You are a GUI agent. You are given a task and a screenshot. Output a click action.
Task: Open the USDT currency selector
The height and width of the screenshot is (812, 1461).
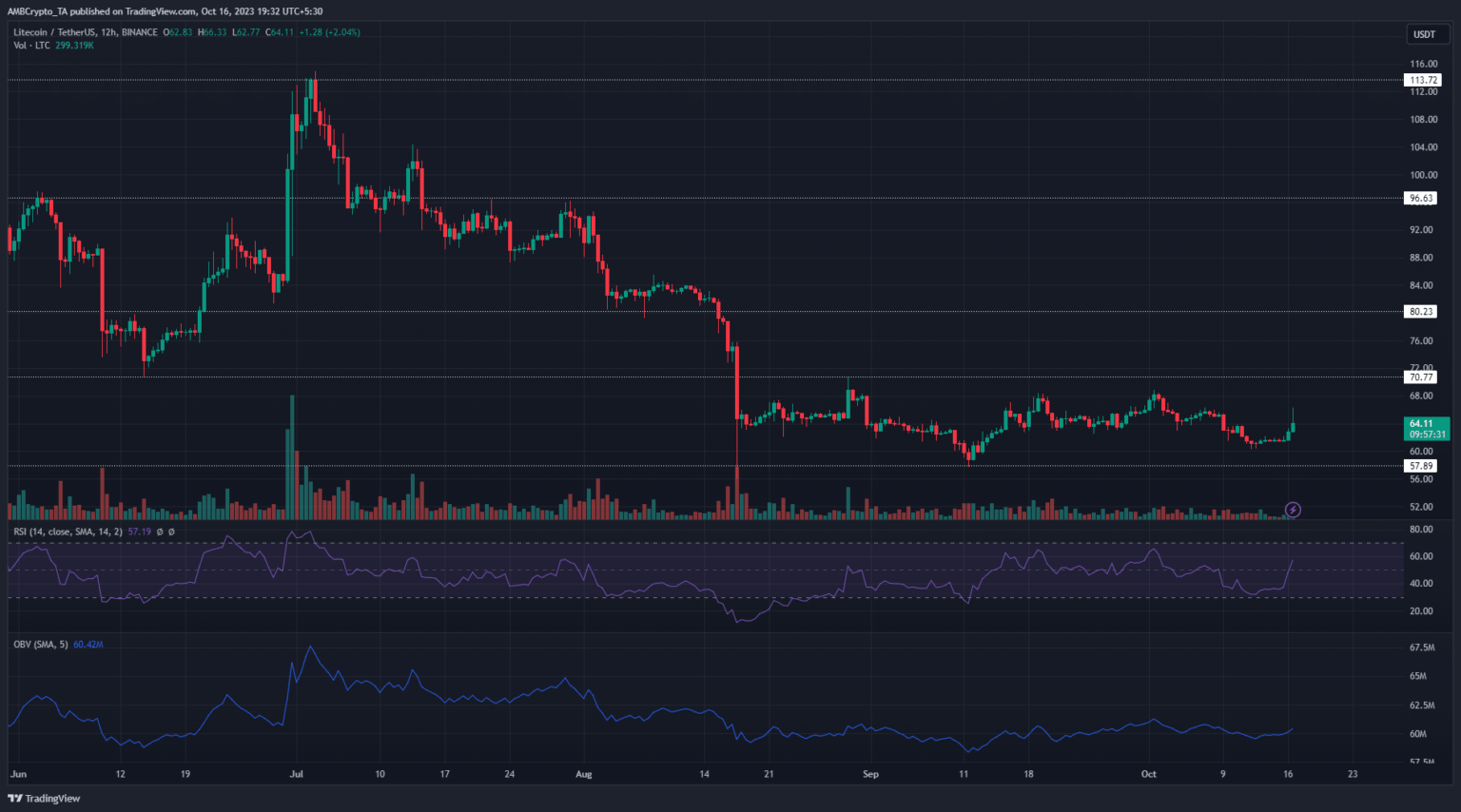click(x=1424, y=34)
